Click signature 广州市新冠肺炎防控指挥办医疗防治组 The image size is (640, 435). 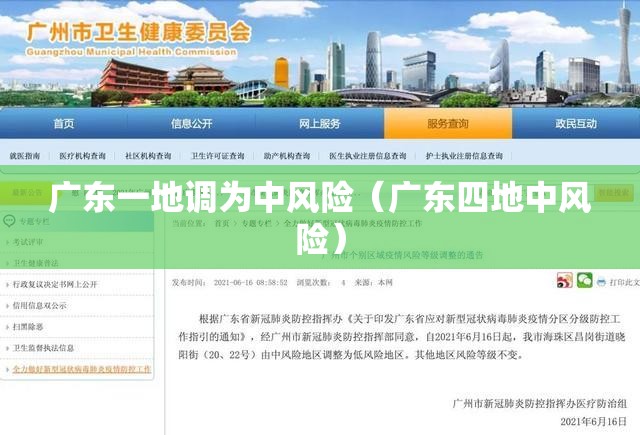(540, 404)
